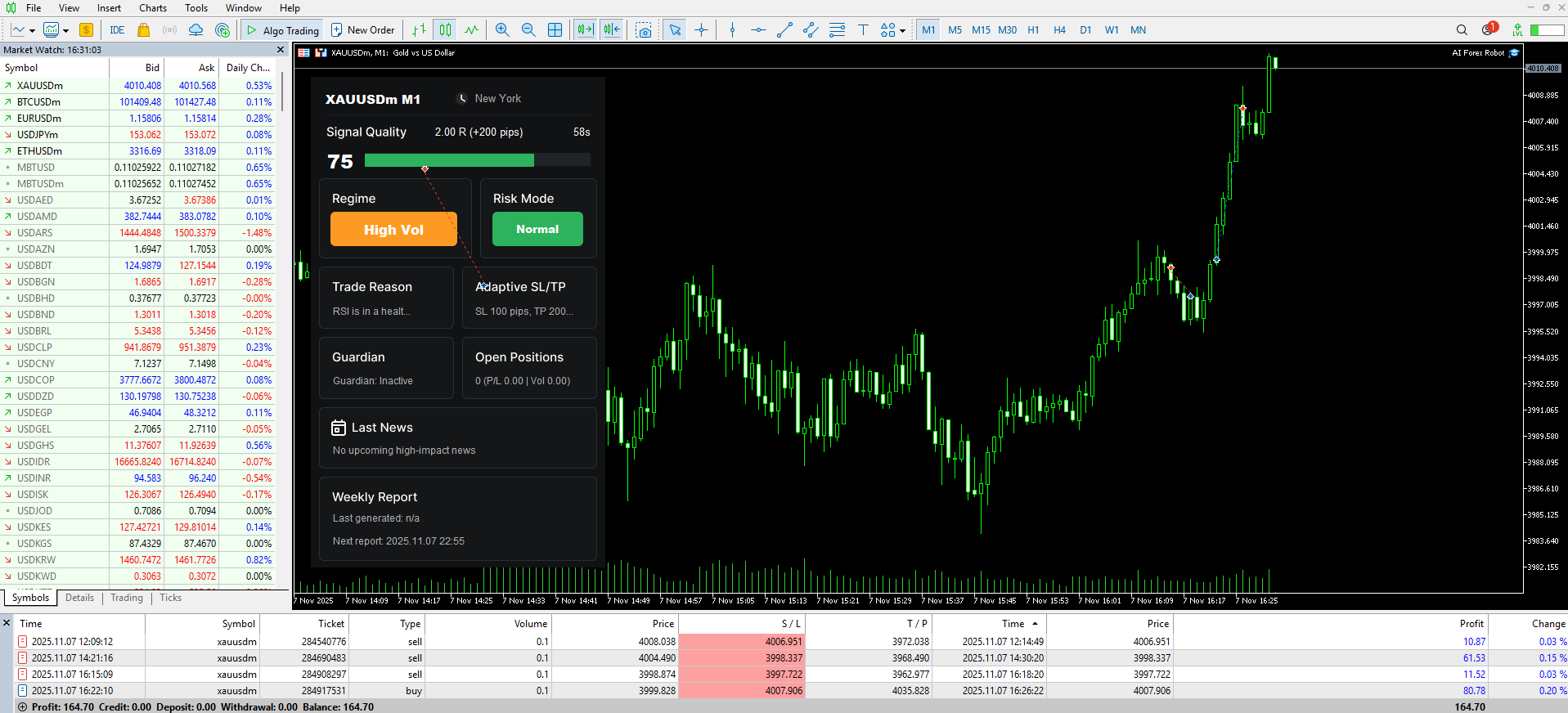Click the tile windows grid icon
This screenshot has height=713, width=1568.
click(x=555, y=30)
